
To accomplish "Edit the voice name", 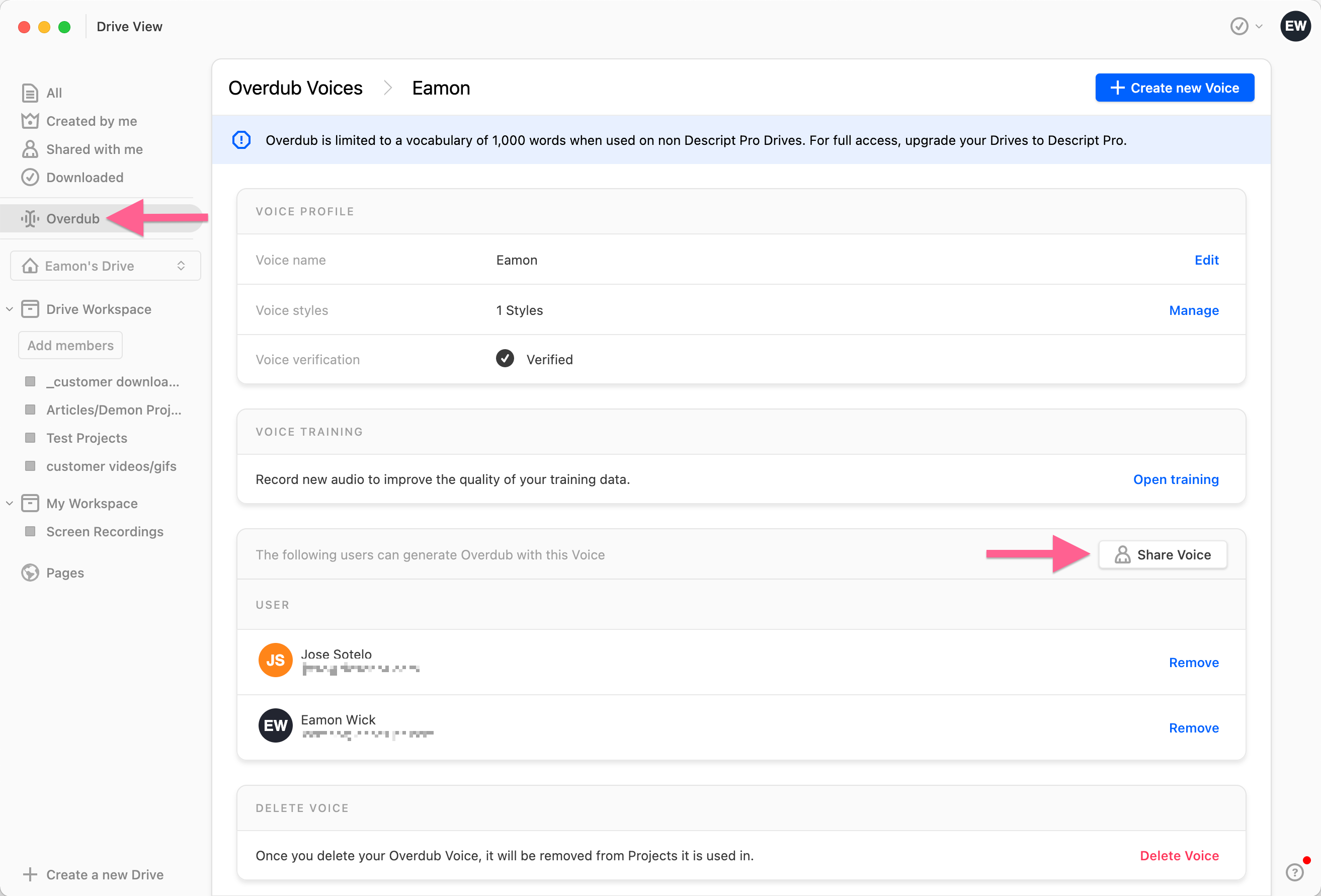I will point(1206,260).
